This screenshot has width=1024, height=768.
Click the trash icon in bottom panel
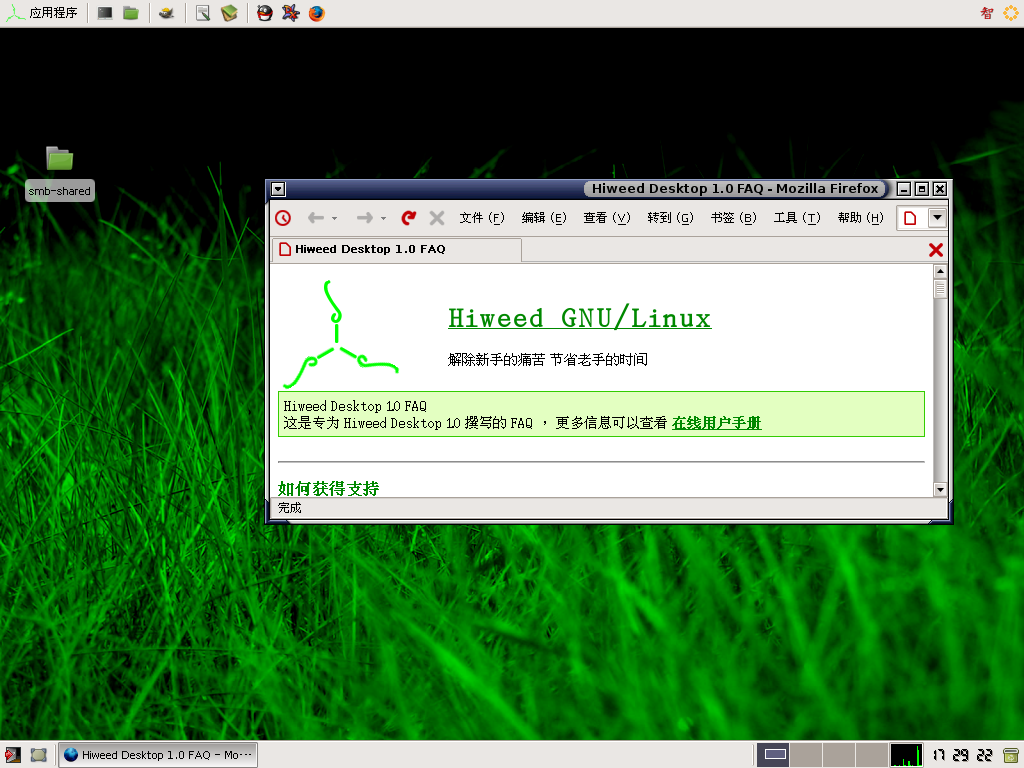tap(1011, 755)
